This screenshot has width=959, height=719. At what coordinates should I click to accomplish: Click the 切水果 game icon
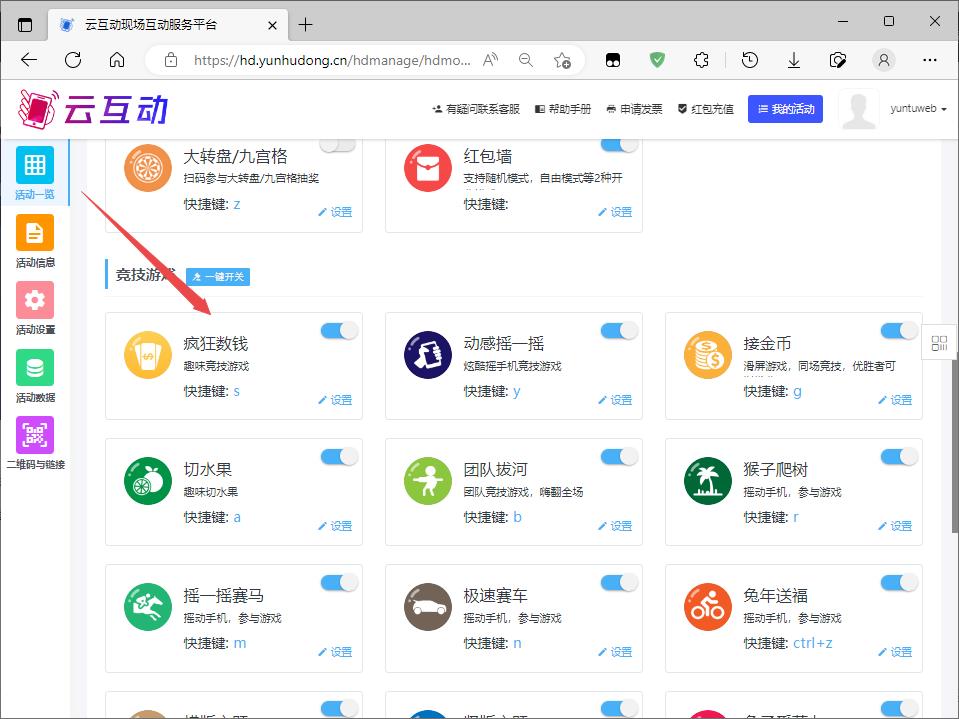[x=148, y=481]
